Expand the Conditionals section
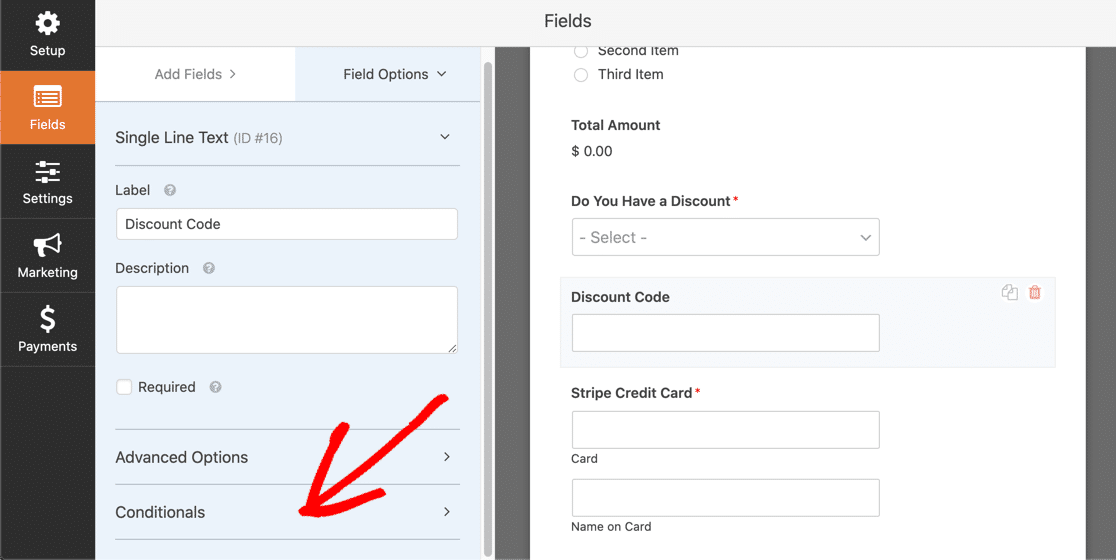1116x560 pixels. pos(288,512)
